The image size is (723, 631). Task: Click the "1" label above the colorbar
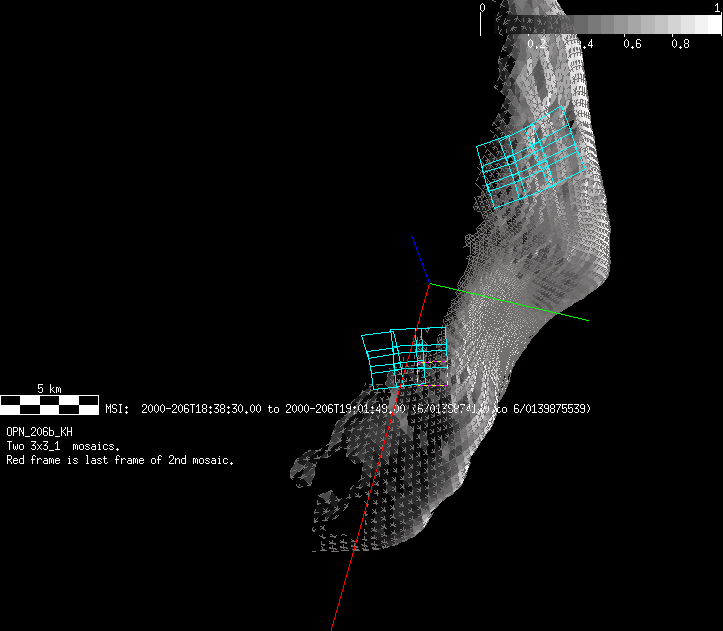[717, 7]
